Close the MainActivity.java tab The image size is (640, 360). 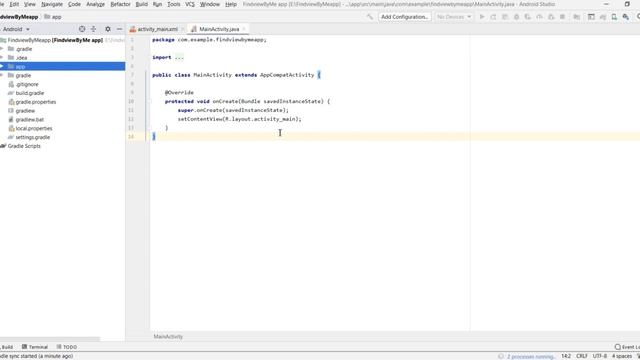[x=244, y=29]
